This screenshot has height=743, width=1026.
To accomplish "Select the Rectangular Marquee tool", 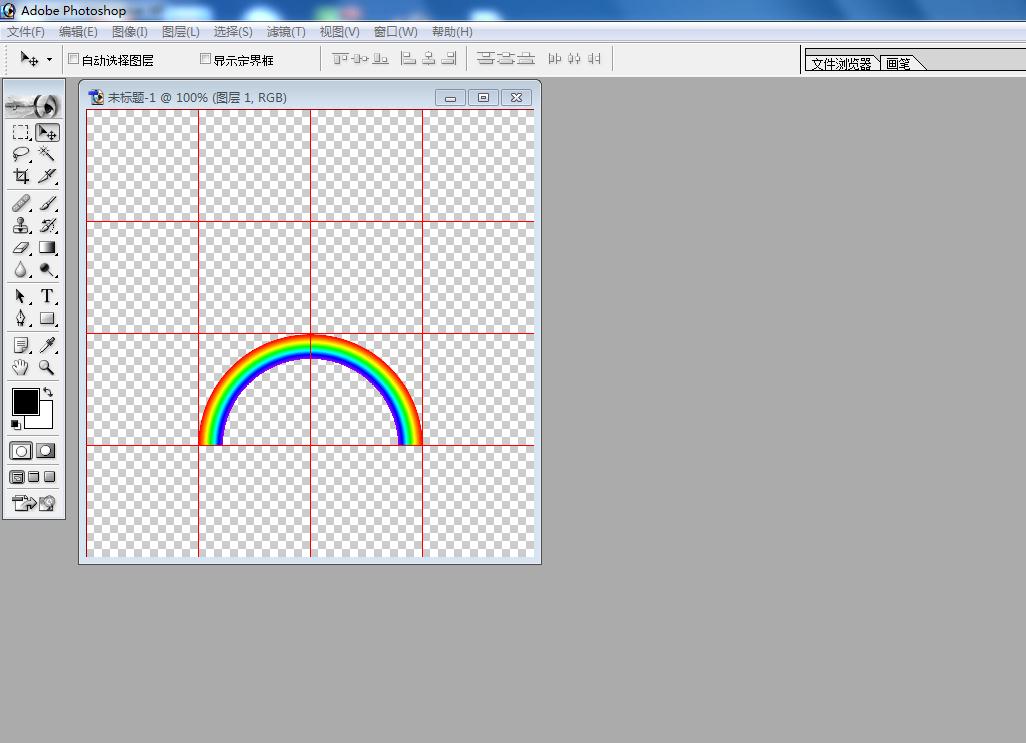I will [x=21, y=132].
